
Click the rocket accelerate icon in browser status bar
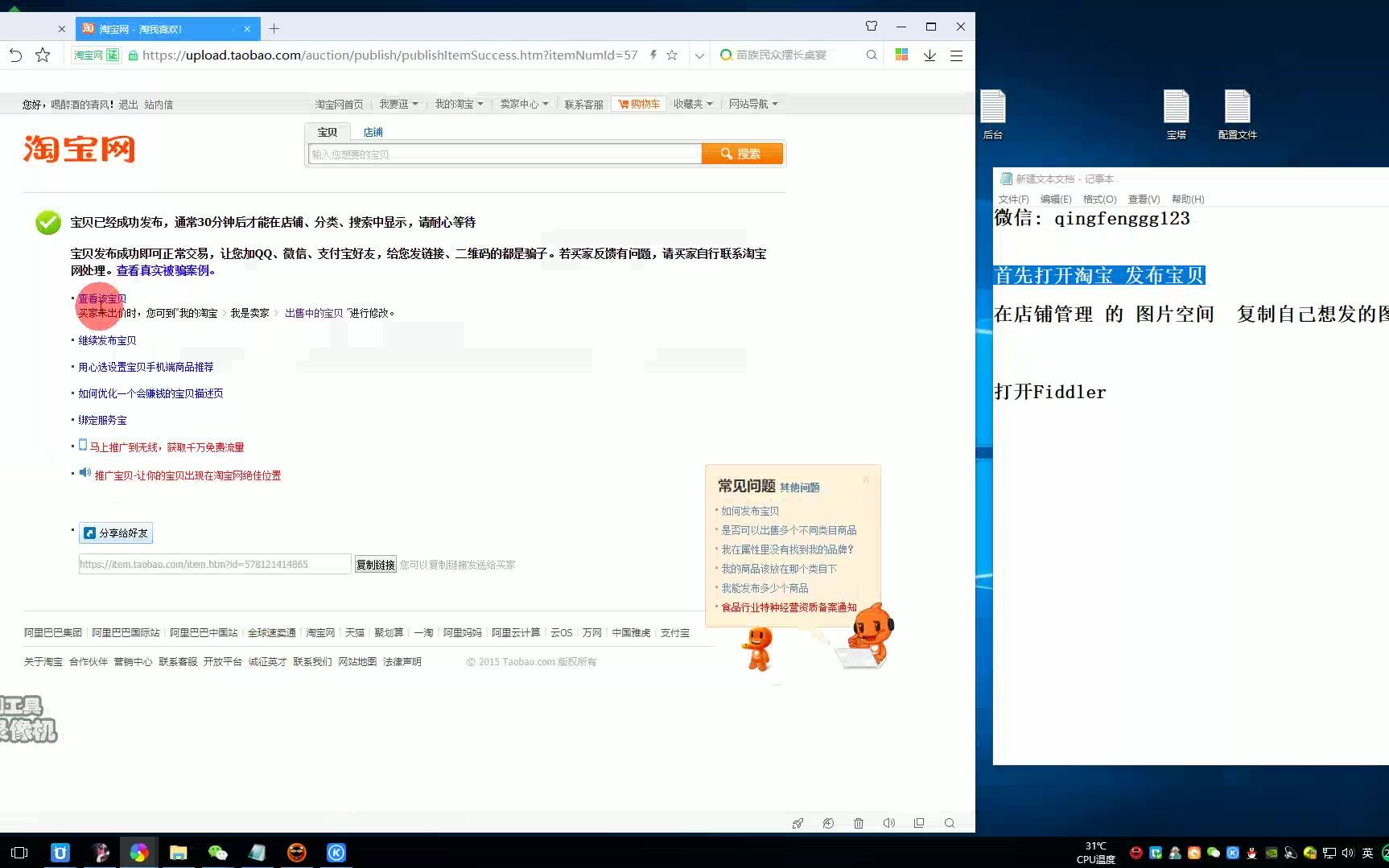coord(798,823)
